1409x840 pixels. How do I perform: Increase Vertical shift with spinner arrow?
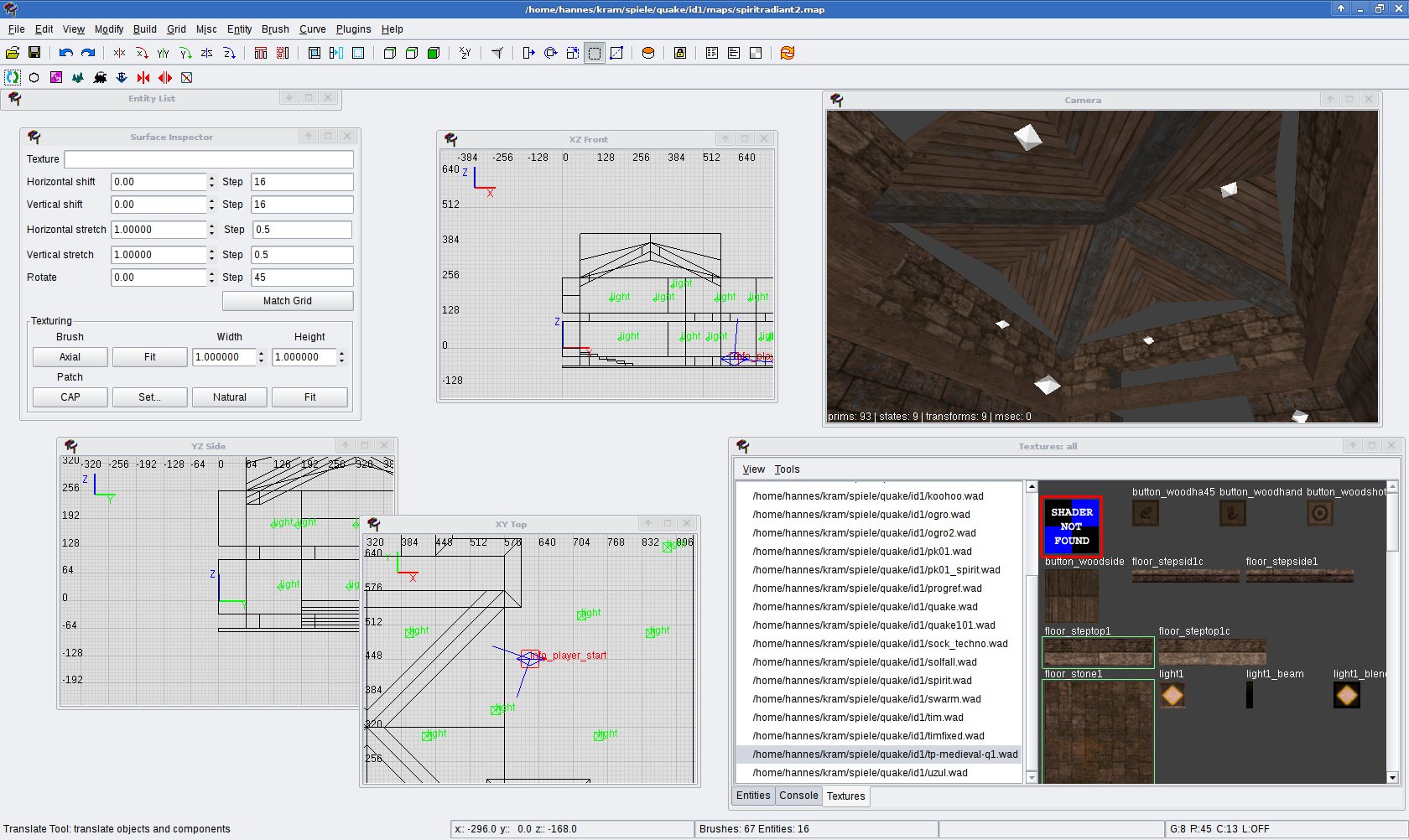pyautogui.click(x=211, y=200)
